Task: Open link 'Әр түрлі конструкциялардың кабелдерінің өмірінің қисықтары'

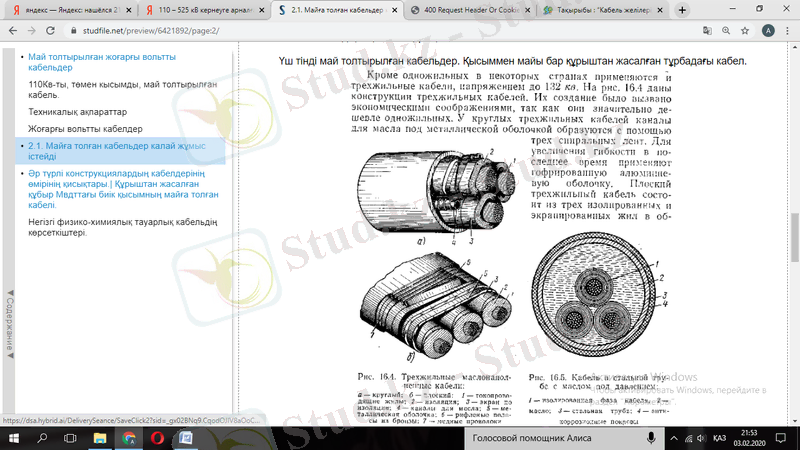Action: [x=121, y=187]
